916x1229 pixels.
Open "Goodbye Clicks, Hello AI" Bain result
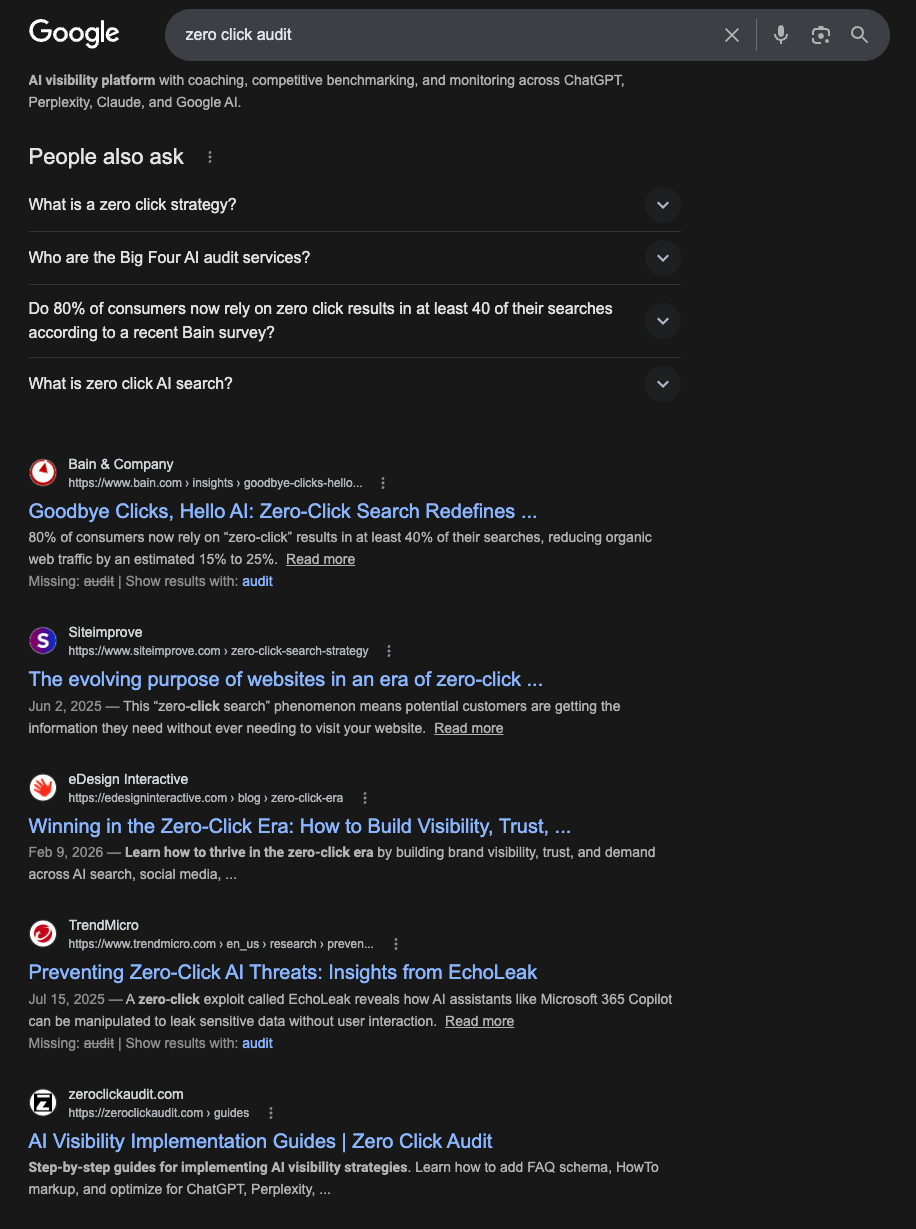[x=283, y=511]
